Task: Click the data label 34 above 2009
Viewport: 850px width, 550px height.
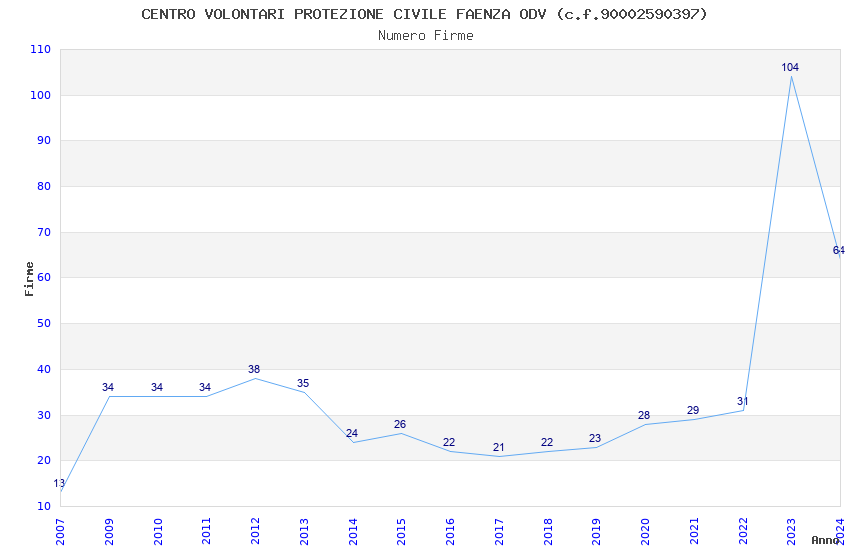Action: (108, 387)
